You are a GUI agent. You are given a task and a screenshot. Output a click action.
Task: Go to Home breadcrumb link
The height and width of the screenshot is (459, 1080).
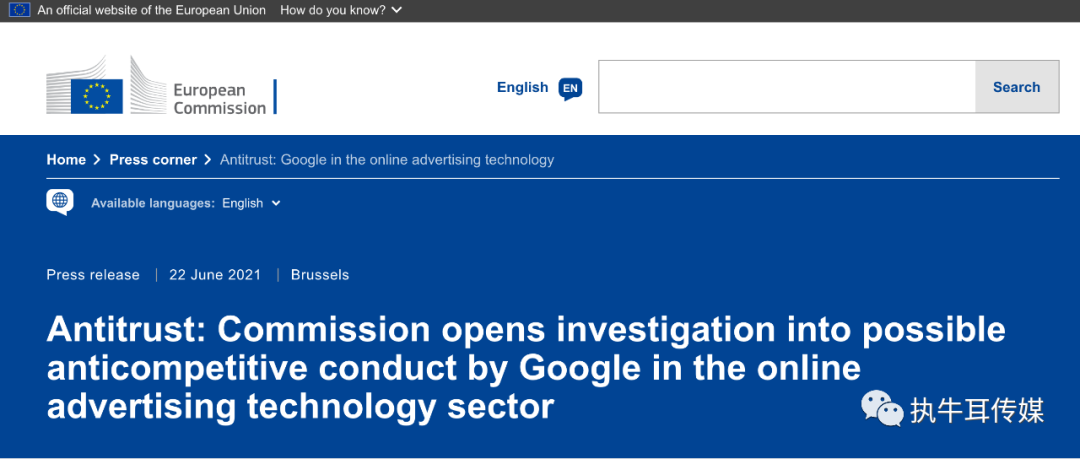tap(66, 160)
